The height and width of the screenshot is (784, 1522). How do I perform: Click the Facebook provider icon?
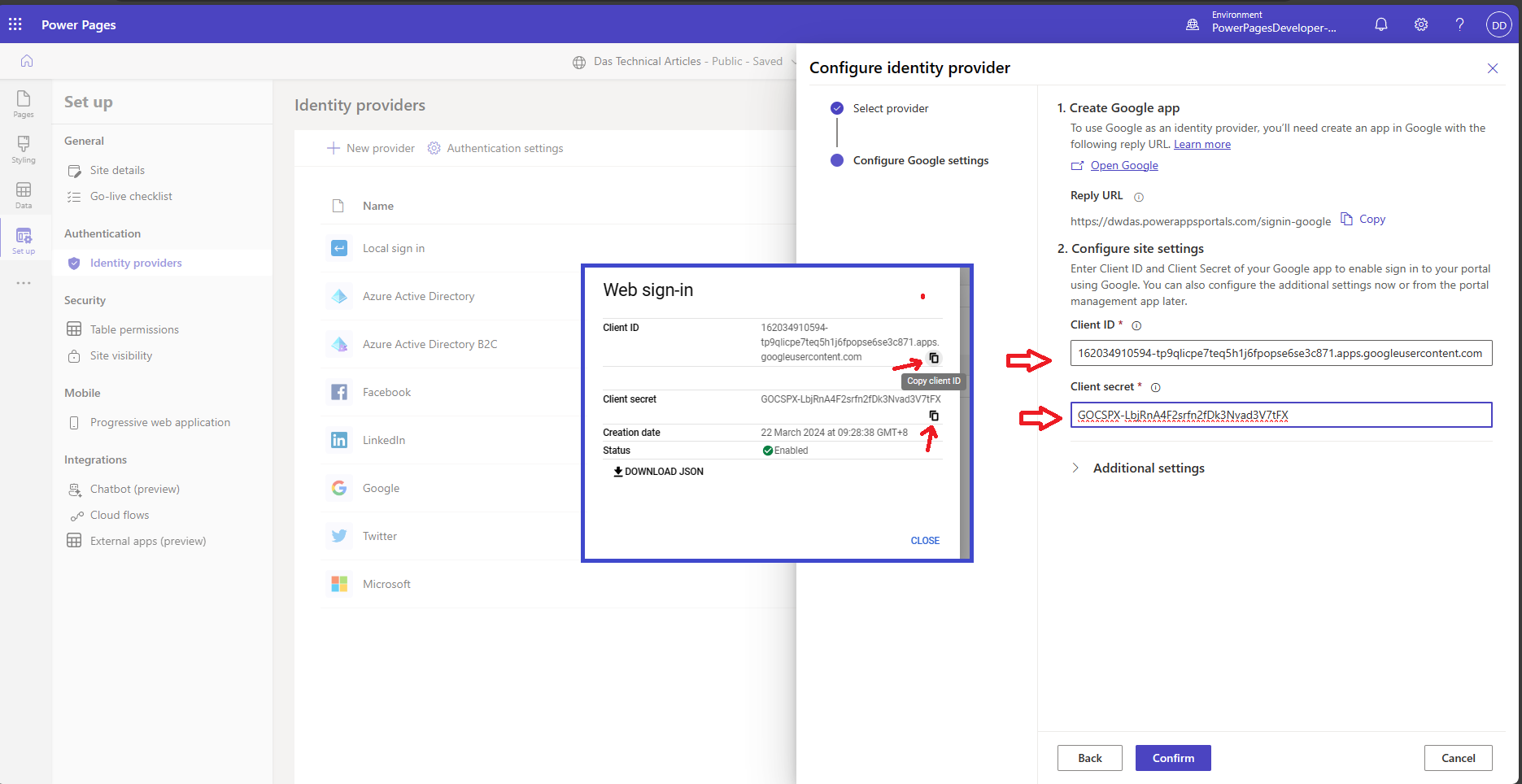pos(339,392)
